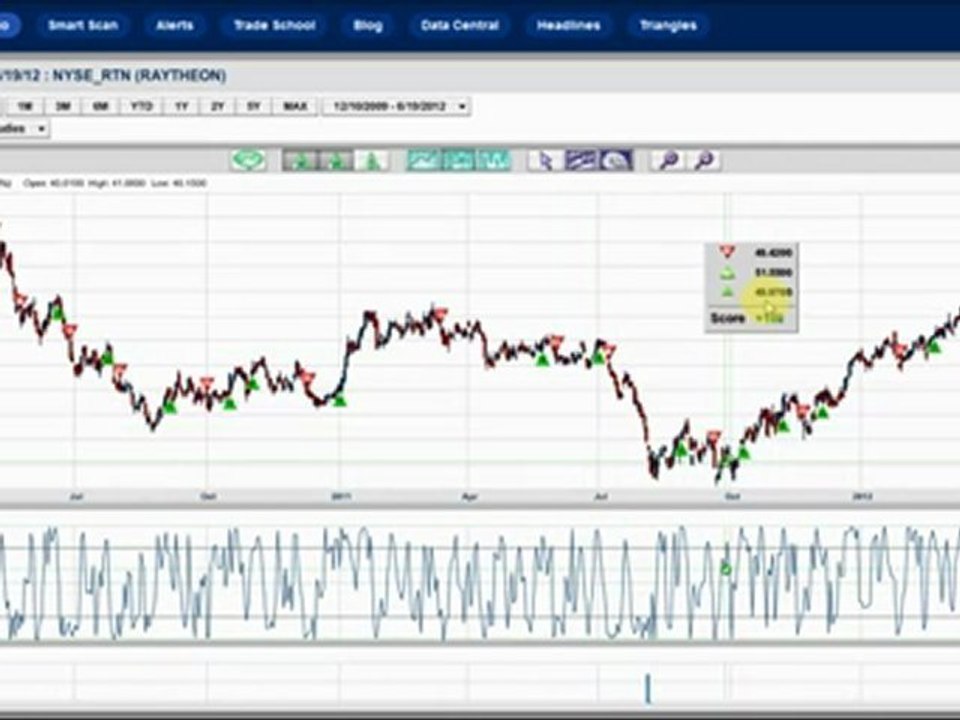Go to the Trade School tab
960x720 pixels.
274,25
